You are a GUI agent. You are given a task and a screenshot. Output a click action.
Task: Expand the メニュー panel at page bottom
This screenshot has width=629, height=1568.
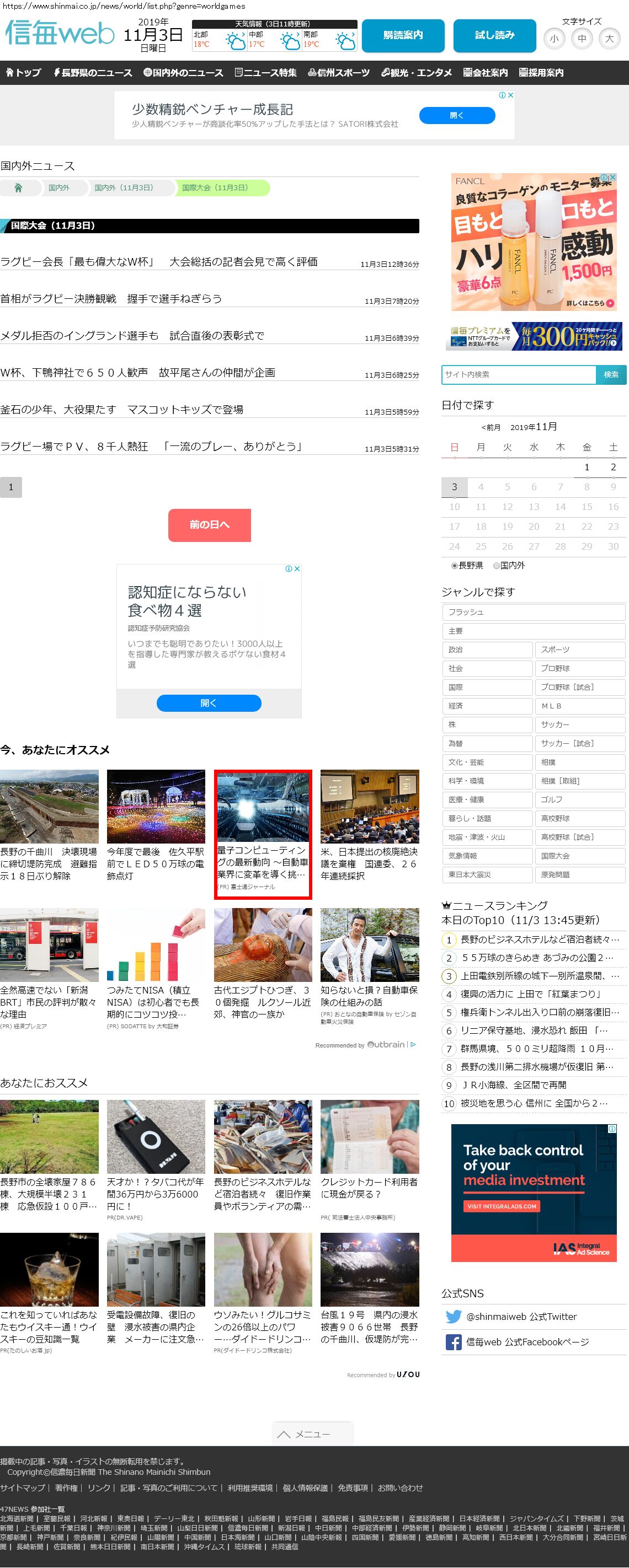point(312,1434)
